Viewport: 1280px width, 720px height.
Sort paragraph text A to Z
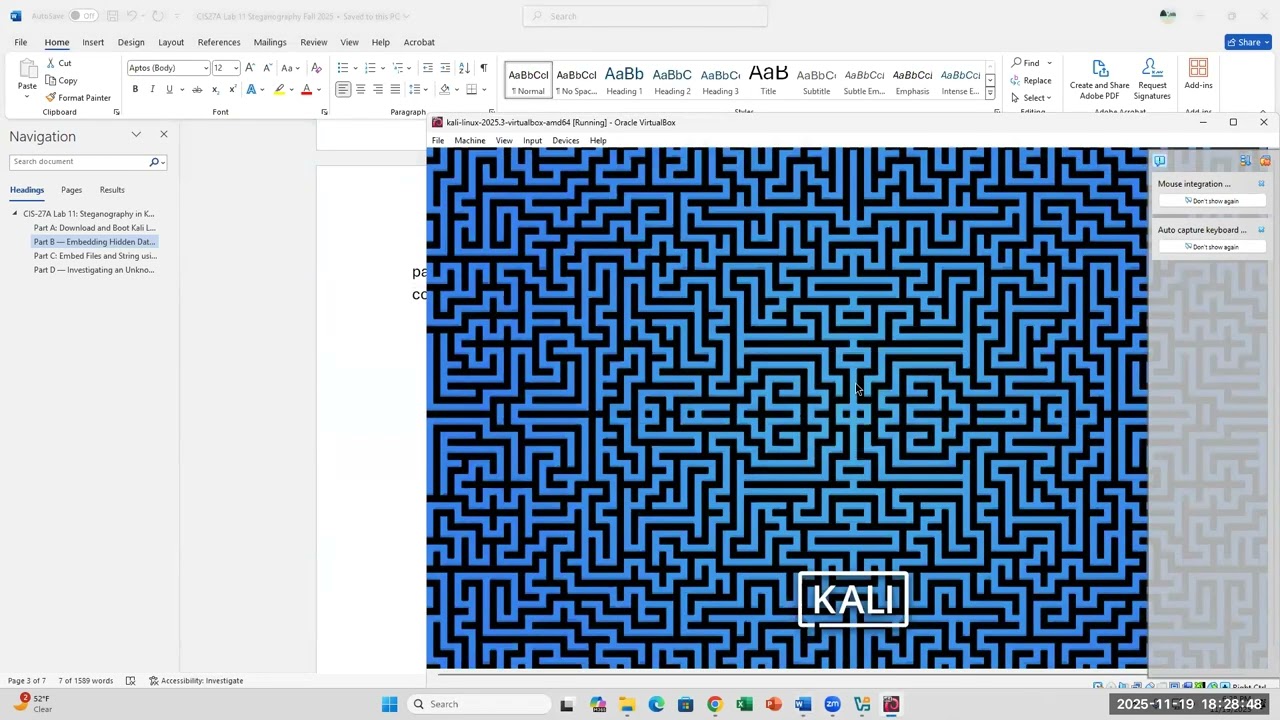(464, 67)
